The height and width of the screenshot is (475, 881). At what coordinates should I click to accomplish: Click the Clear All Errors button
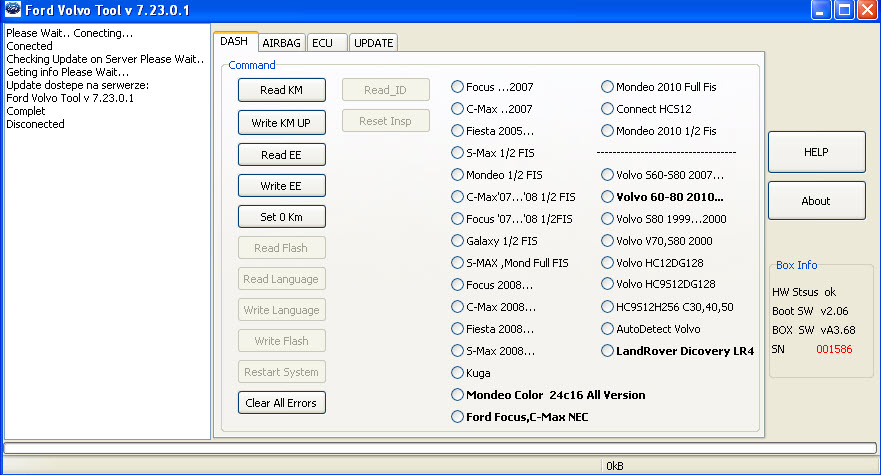coord(281,402)
